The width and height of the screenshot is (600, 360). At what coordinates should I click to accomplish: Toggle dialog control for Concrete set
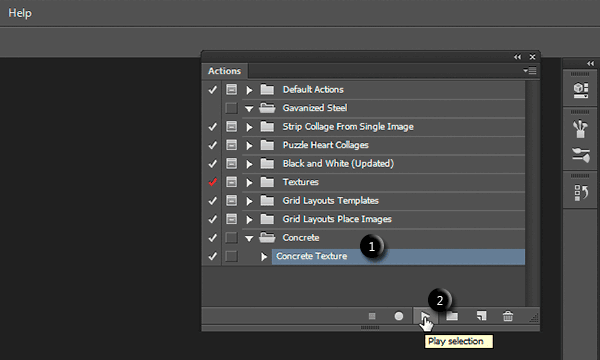[x=231, y=238]
